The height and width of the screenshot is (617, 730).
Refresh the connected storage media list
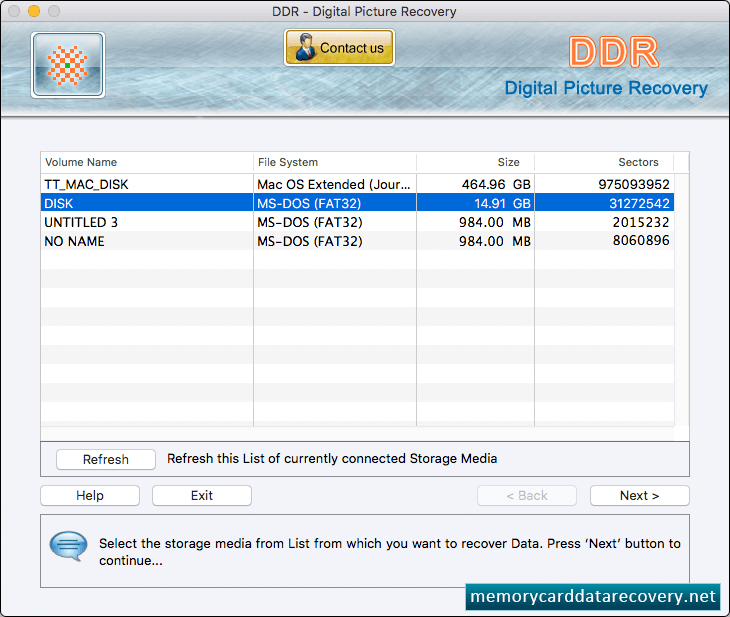[x=106, y=459]
